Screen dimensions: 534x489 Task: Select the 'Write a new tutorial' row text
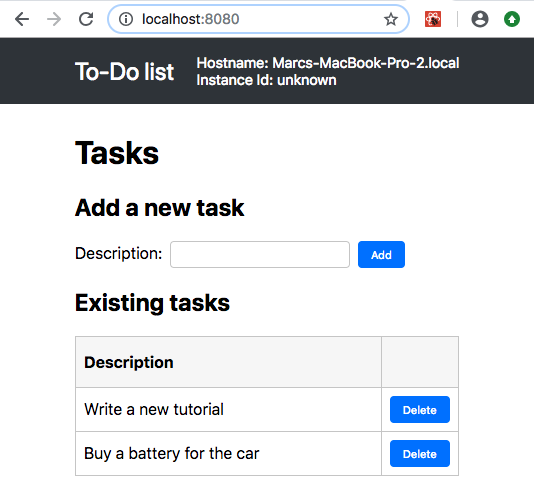click(x=154, y=409)
